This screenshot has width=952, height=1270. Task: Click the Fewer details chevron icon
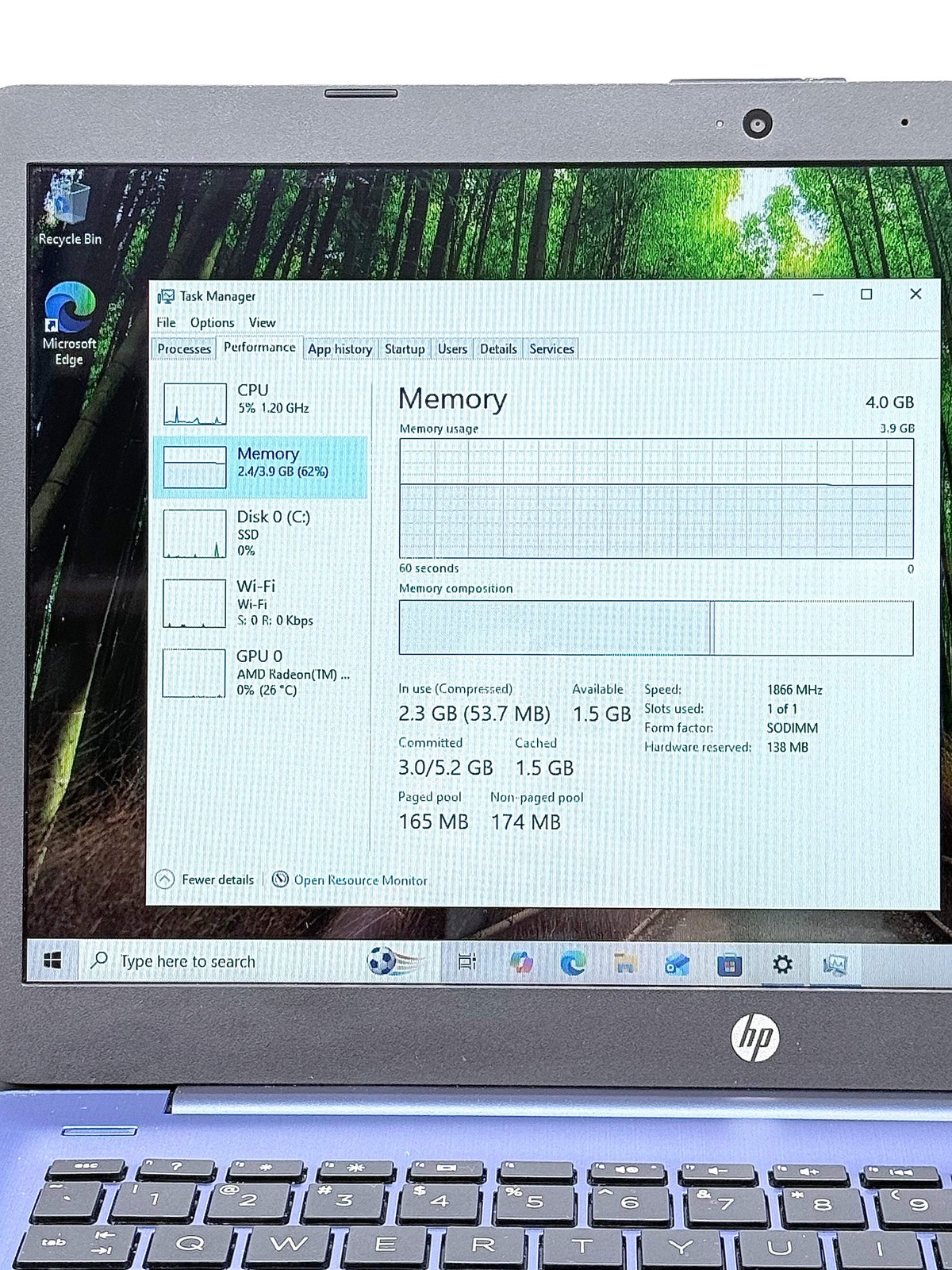click(x=164, y=879)
